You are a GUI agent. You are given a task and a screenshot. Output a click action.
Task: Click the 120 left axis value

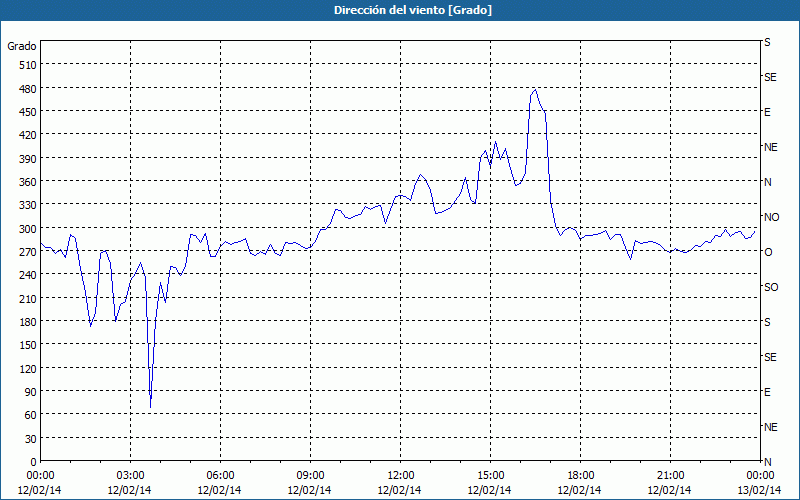[x=28, y=368]
